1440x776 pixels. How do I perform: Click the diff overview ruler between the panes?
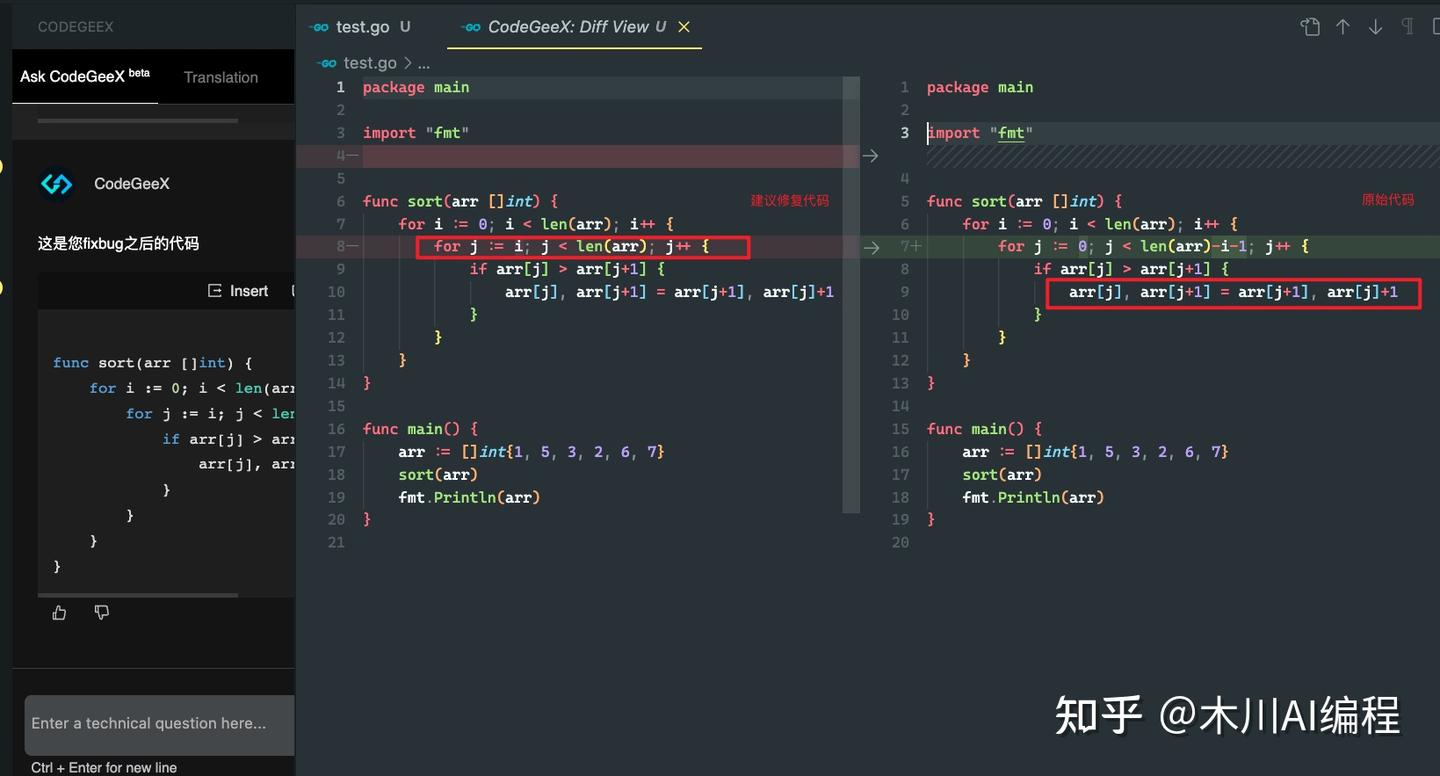851,295
